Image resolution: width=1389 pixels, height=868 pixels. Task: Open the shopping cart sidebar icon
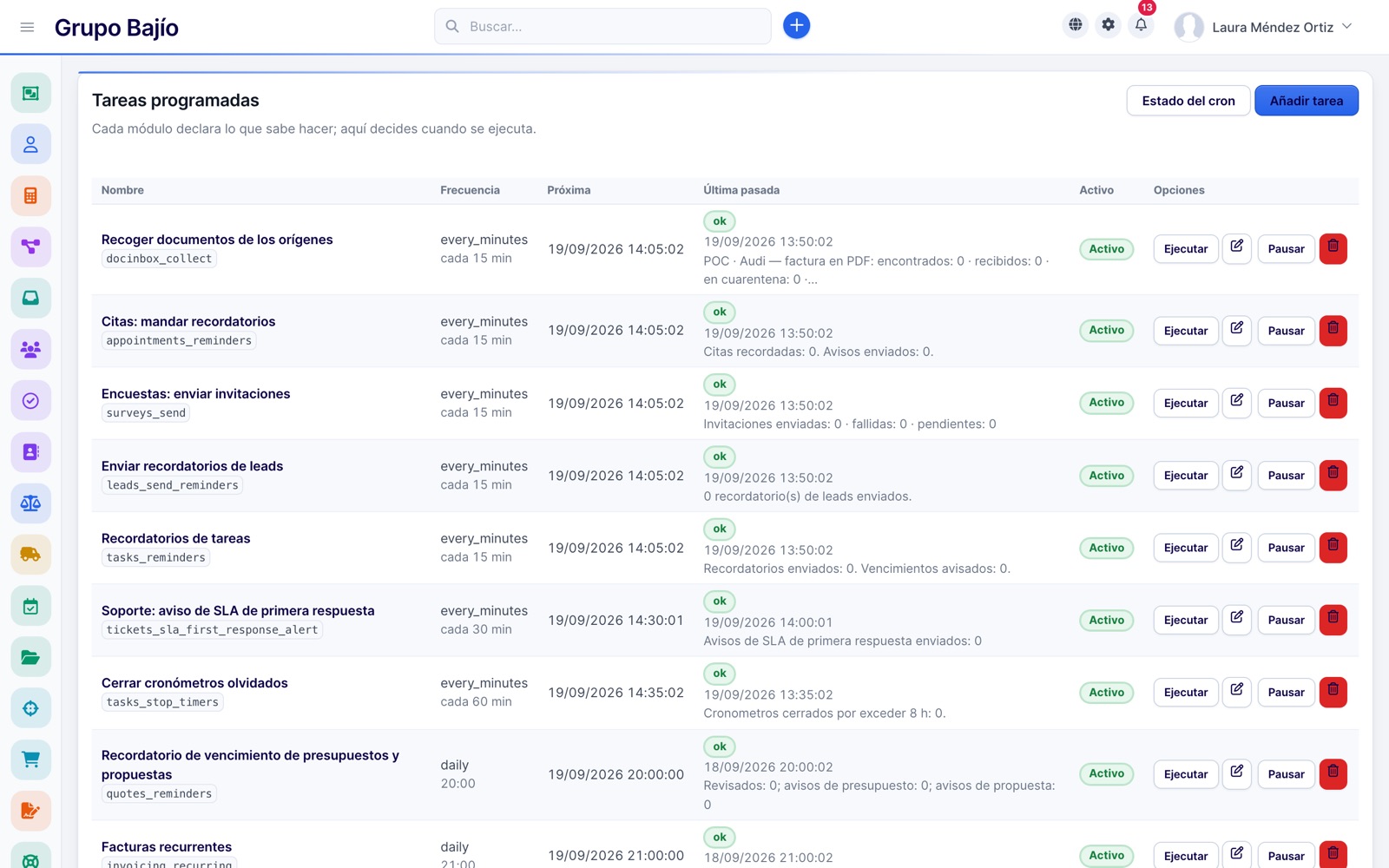[30, 759]
